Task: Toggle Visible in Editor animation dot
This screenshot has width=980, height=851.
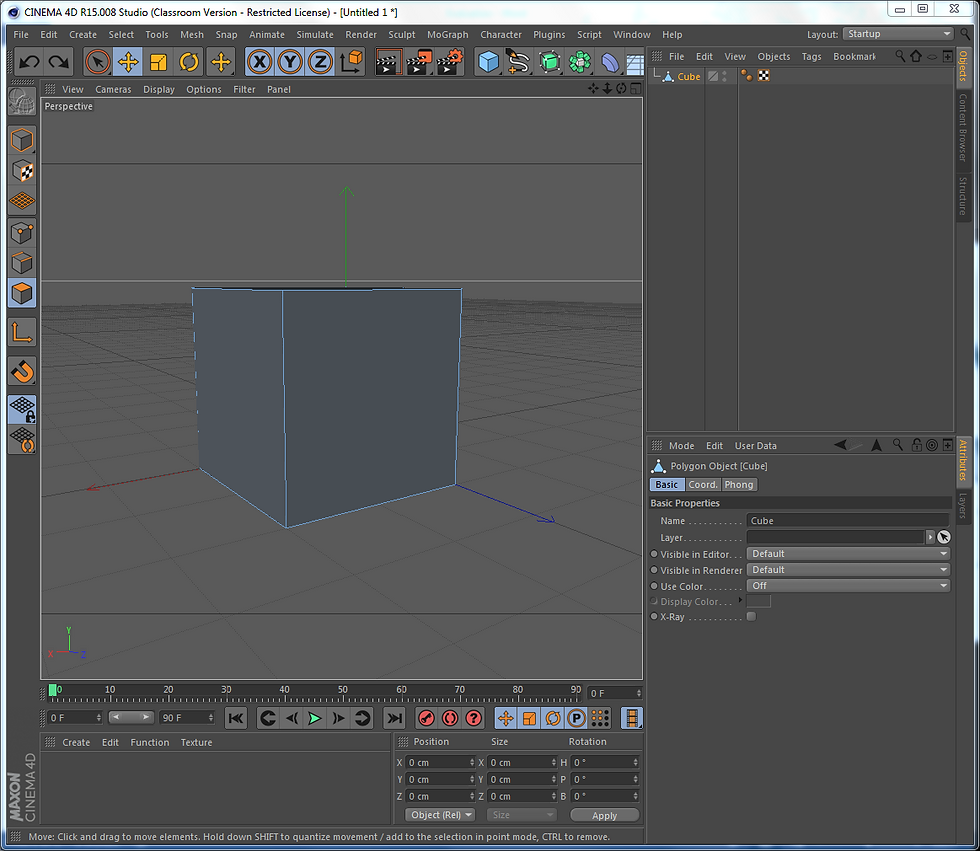Action: pyautogui.click(x=654, y=554)
